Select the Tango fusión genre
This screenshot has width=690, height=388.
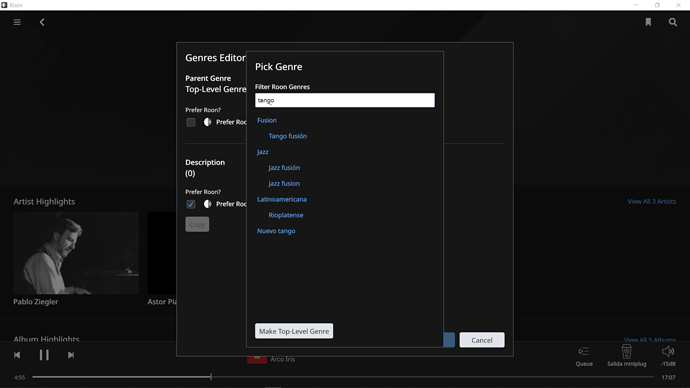(288, 136)
